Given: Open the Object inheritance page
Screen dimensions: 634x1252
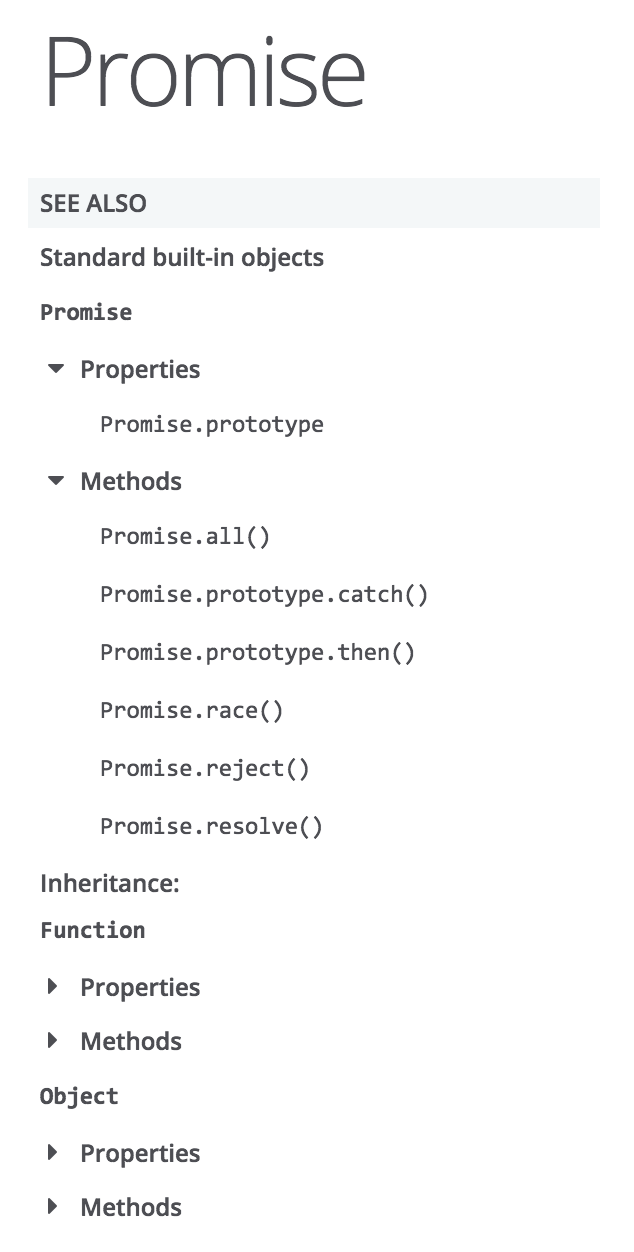Looking at the screenshot, I should coord(79,1096).
